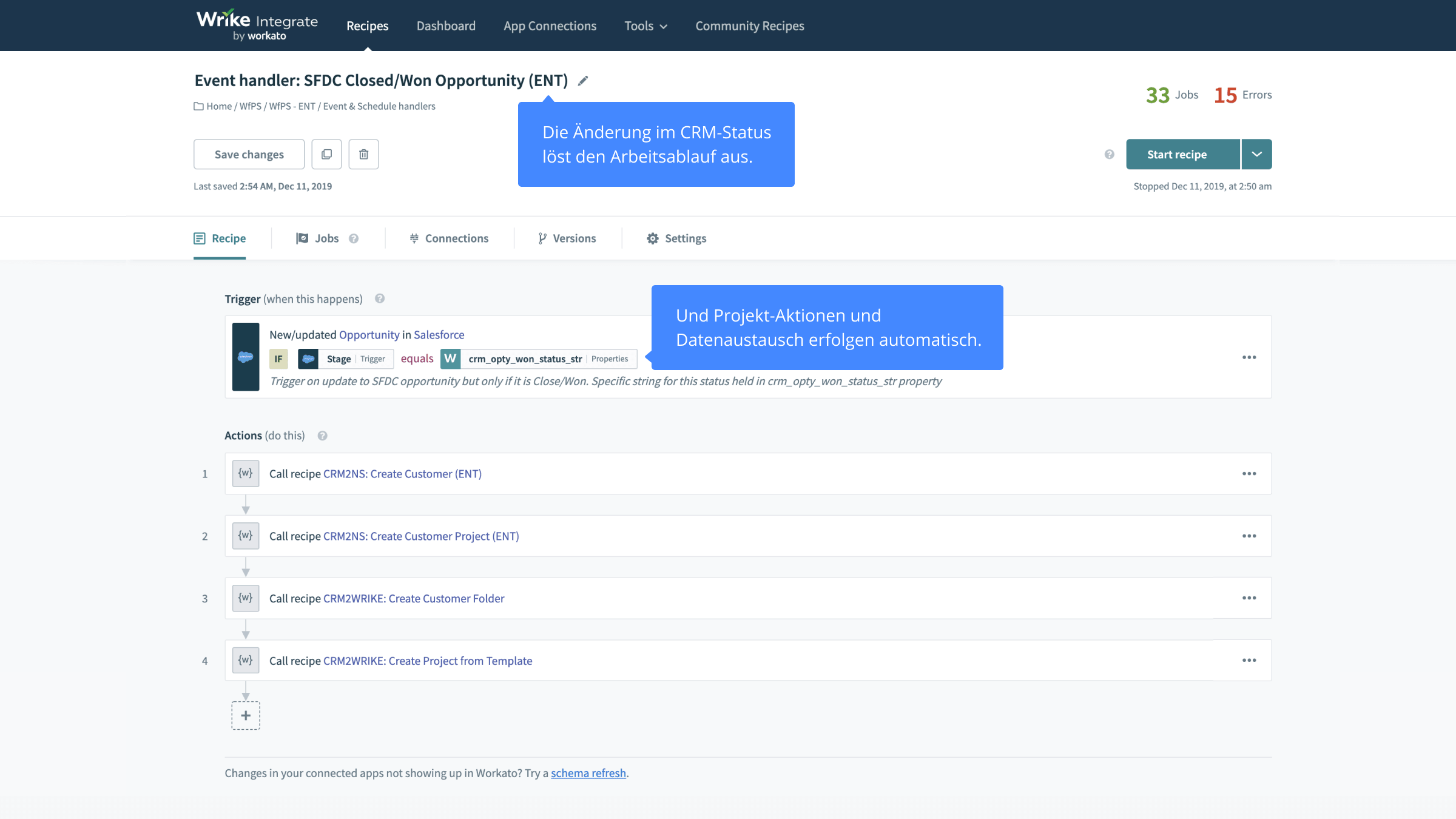The image size is (1456, 819).
Task: Click the trigger description italic comment
Action: tap(605, 381)
